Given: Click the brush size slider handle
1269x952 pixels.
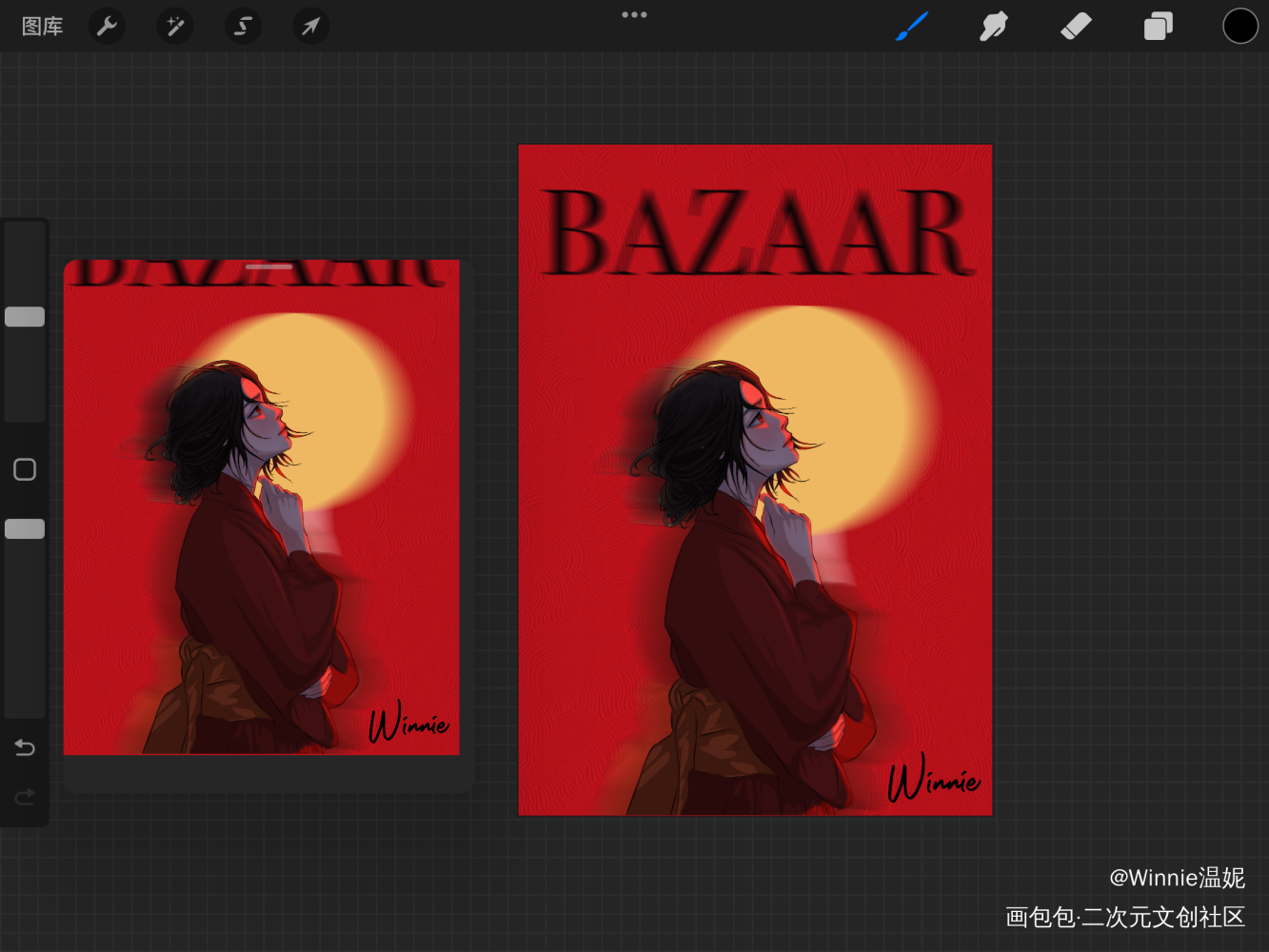Looking at the screenshot, I should (x=25, y=317).
